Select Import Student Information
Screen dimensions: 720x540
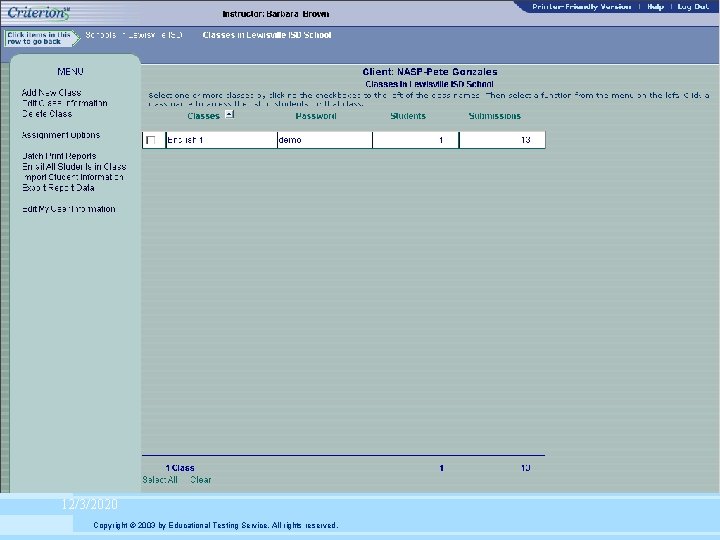73,177
